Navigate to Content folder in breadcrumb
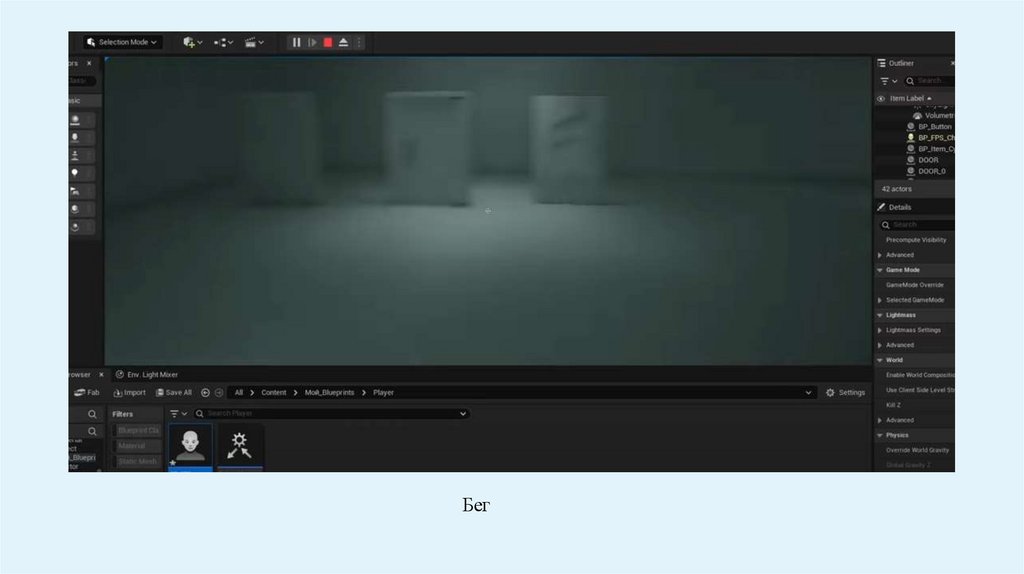1024x574 pixels. [274, 392]
